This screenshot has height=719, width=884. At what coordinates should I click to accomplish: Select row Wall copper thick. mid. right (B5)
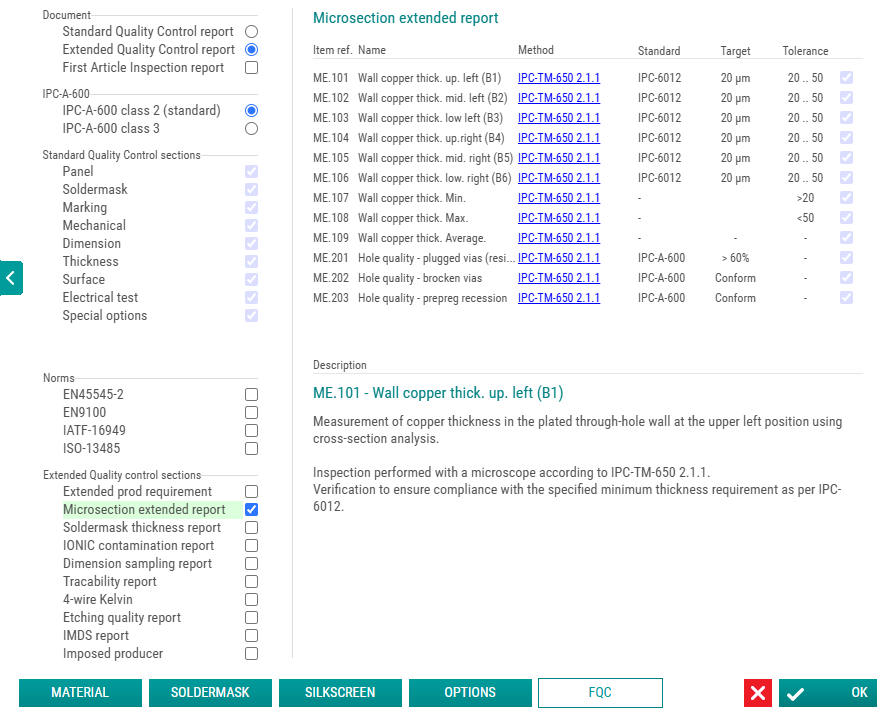coord(435,158)
